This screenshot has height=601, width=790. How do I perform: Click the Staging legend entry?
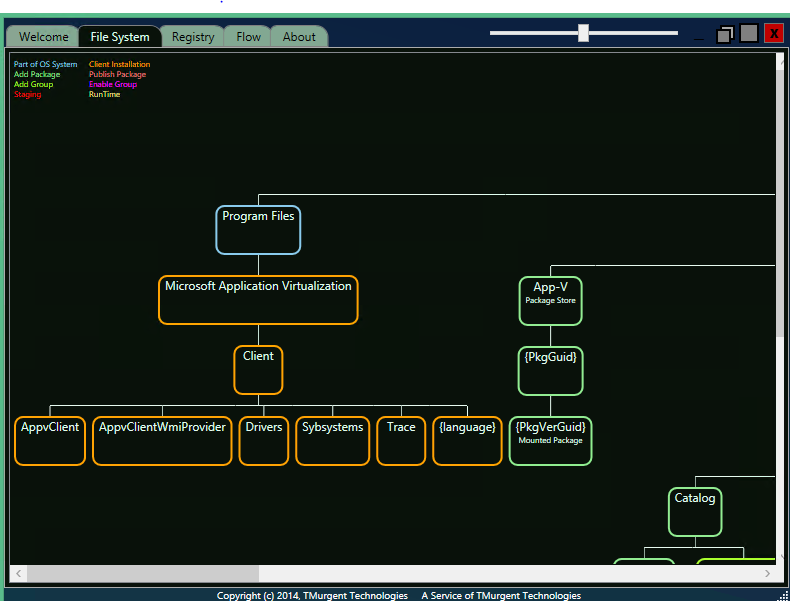[x=27, y=94]
